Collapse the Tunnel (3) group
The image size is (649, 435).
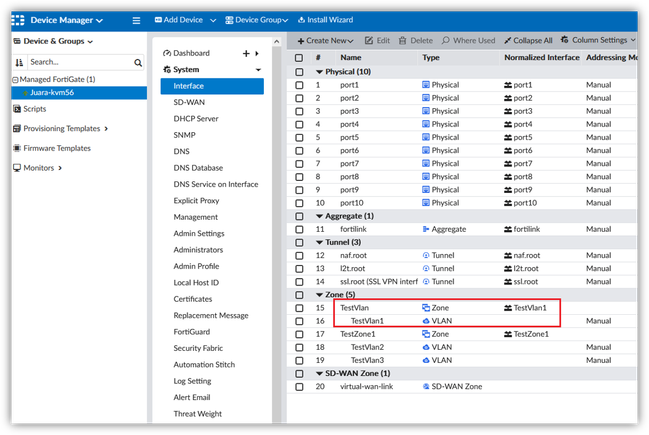click(x=319, y=242)
